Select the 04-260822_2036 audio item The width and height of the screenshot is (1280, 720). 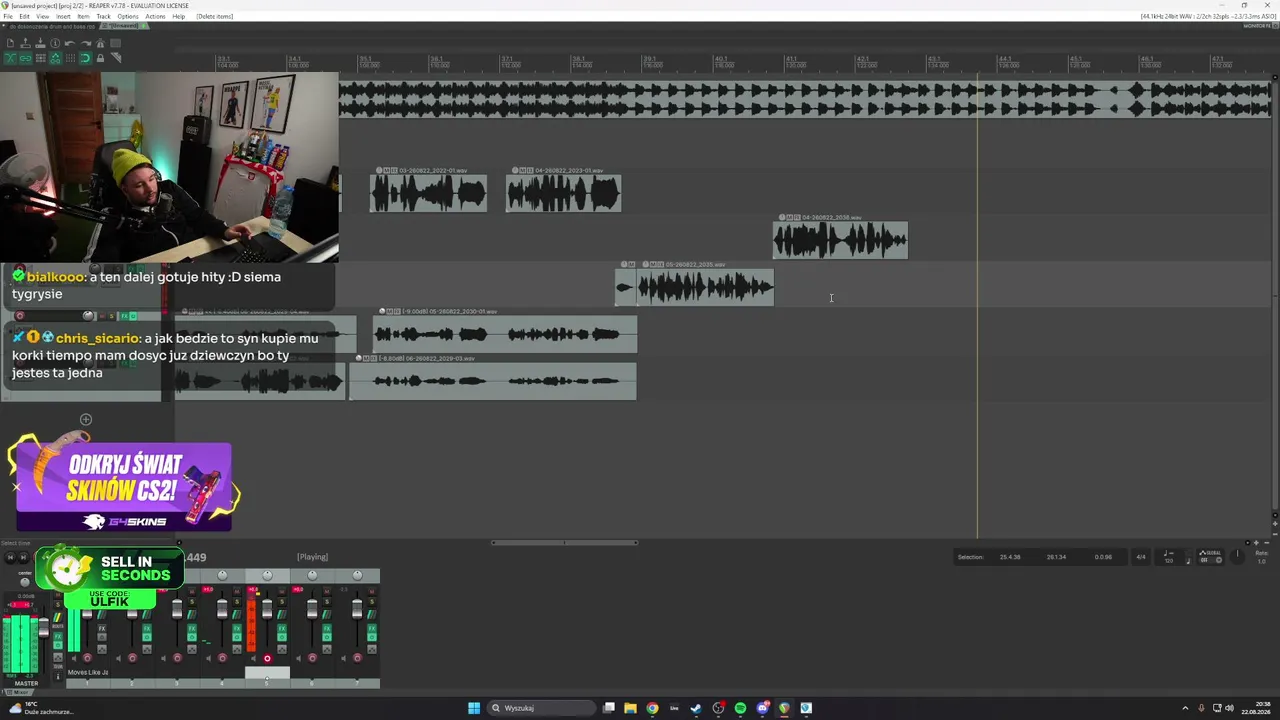pos(840,240)
